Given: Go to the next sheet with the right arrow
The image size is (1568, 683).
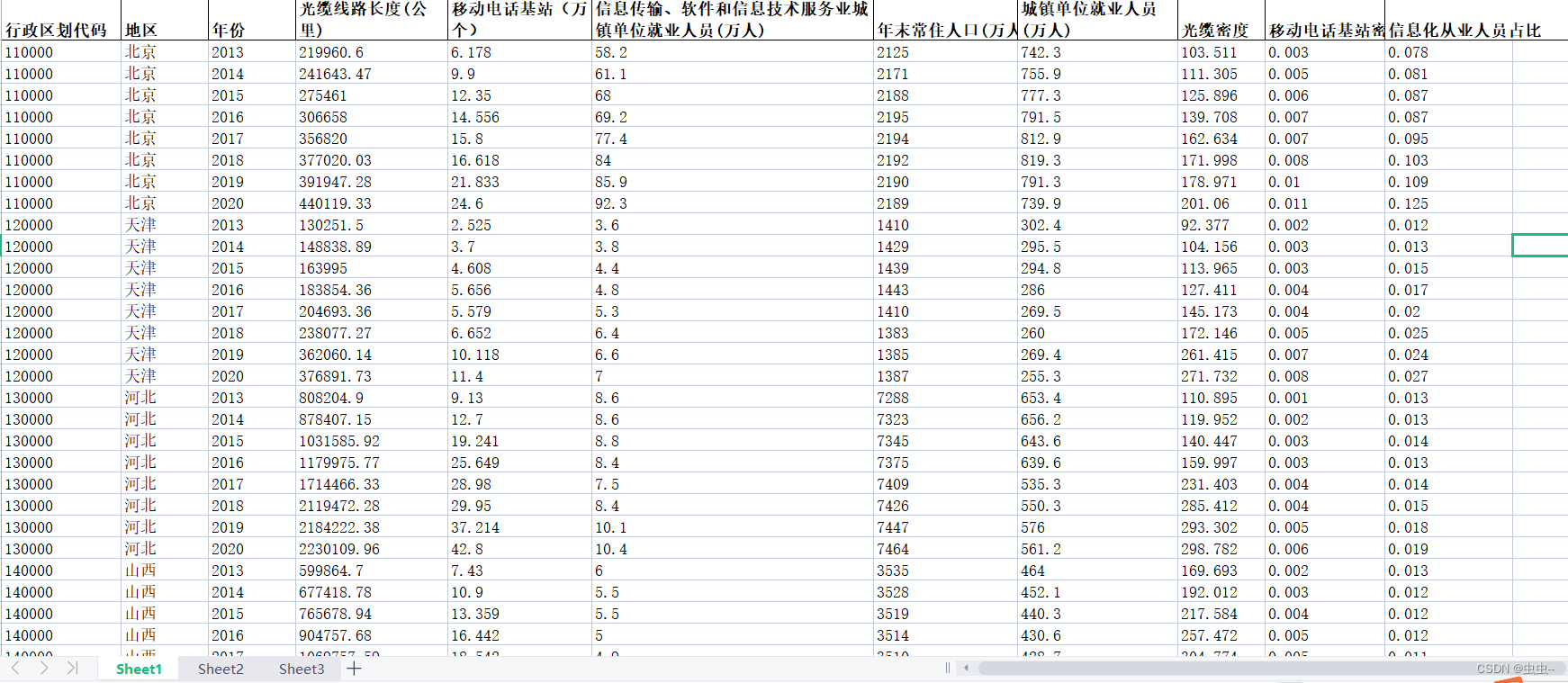Looking at the screenshot, I should pyautogui.click(x=43, y=668).
